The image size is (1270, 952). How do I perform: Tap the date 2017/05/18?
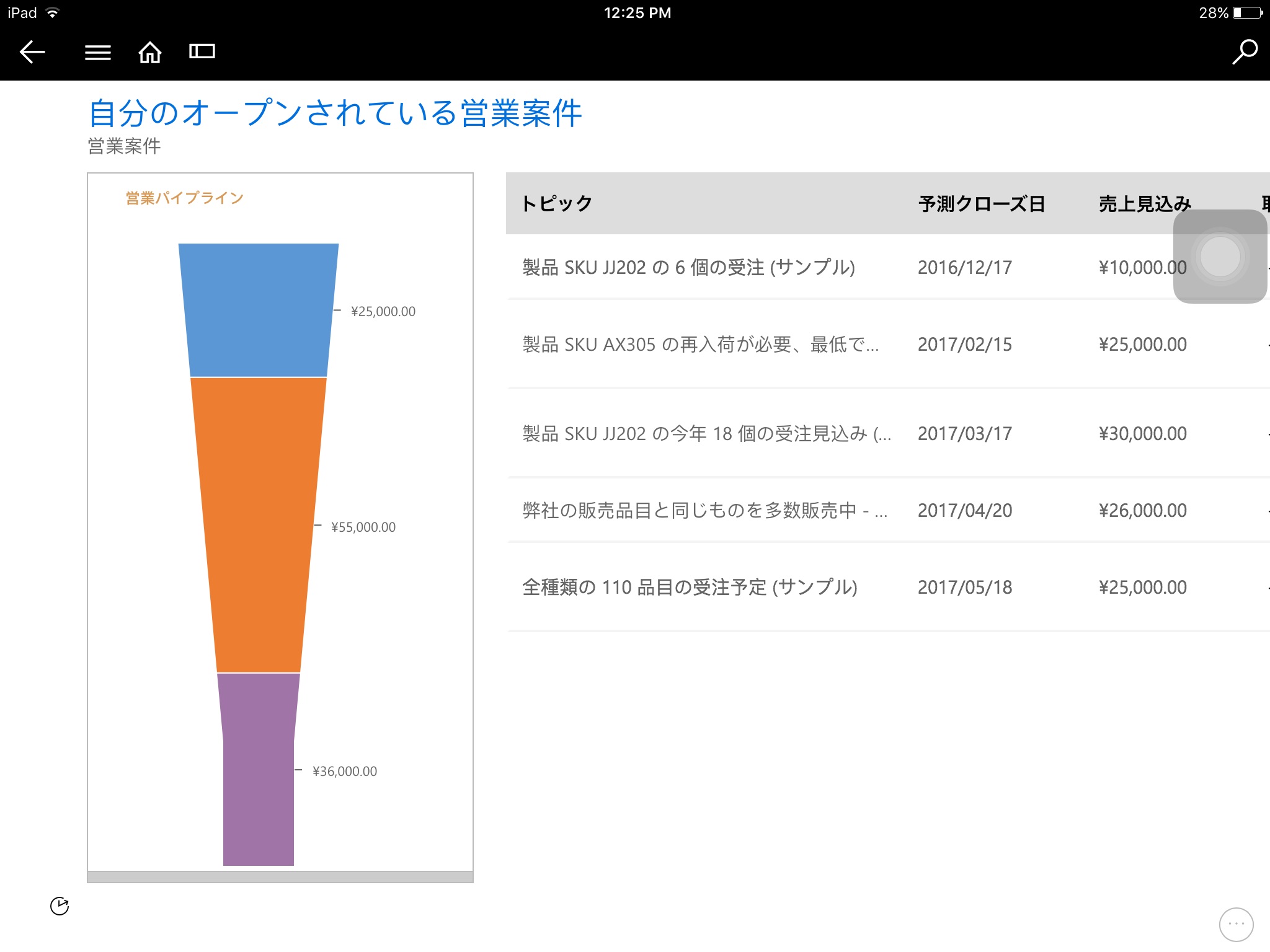965,587
